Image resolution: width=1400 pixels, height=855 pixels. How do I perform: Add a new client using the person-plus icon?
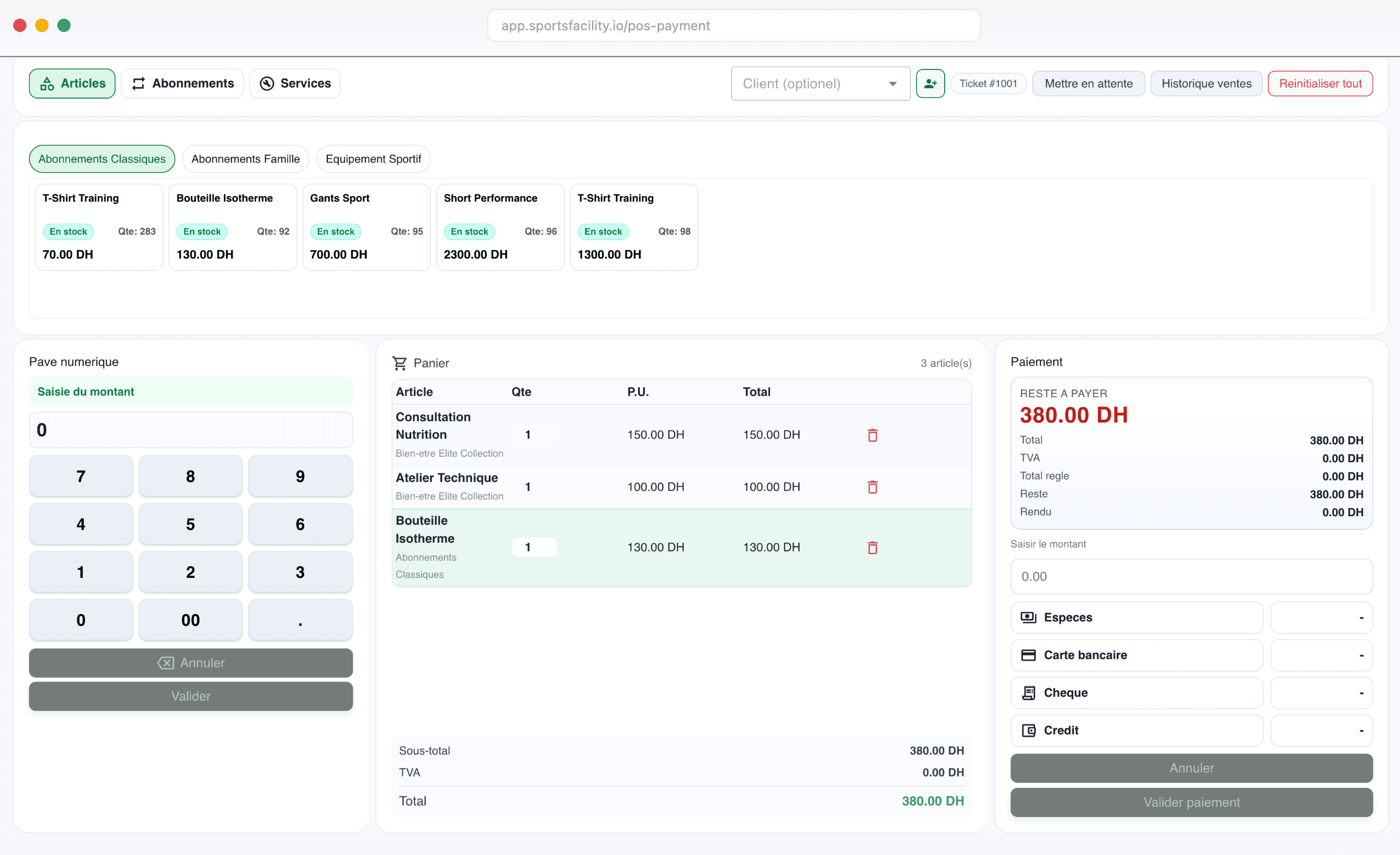point(930,83)
